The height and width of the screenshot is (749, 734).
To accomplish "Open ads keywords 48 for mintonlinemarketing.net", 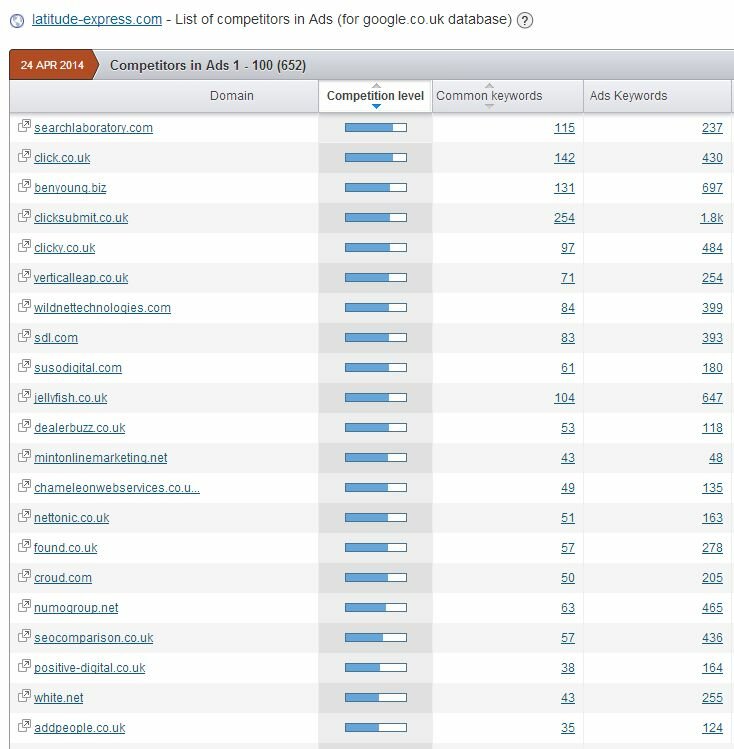I will pos(715,458).
